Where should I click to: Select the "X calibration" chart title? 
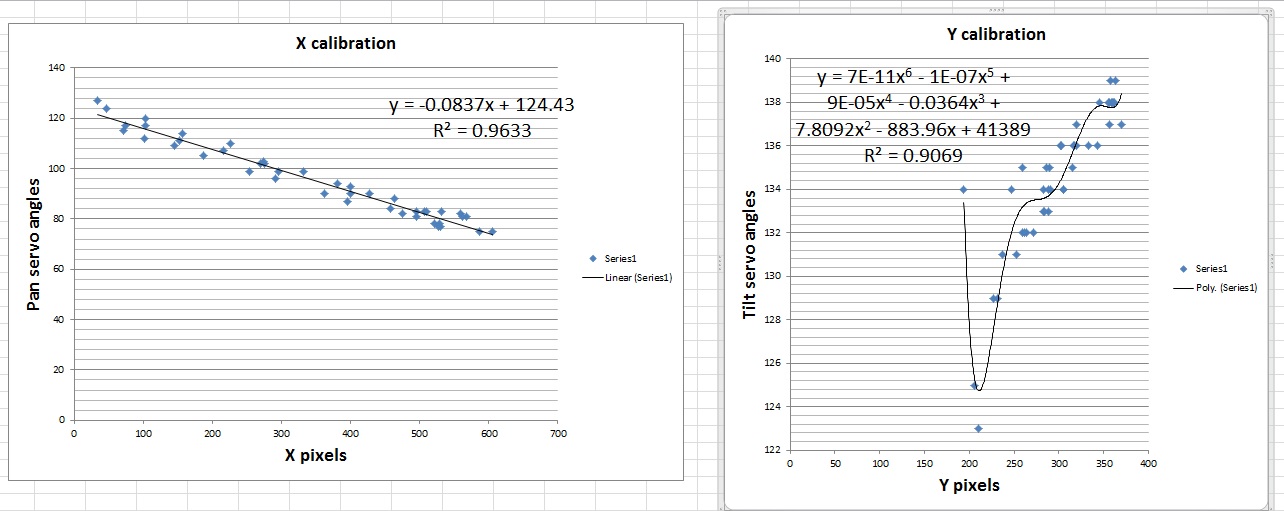point(345,43)
